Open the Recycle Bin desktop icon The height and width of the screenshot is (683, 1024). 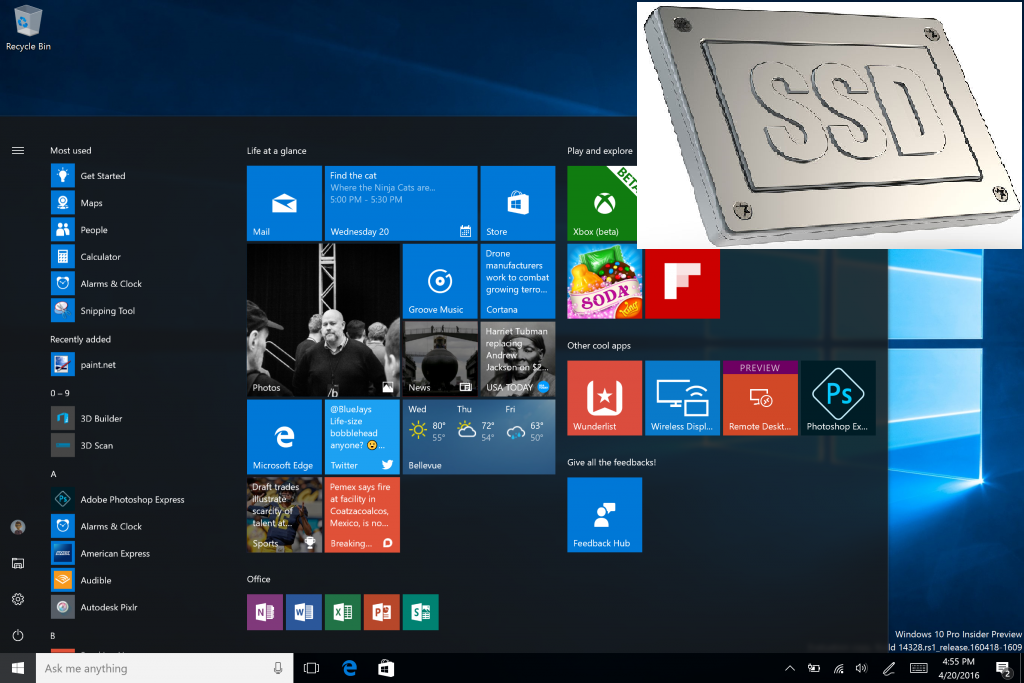tap(27, 27)
